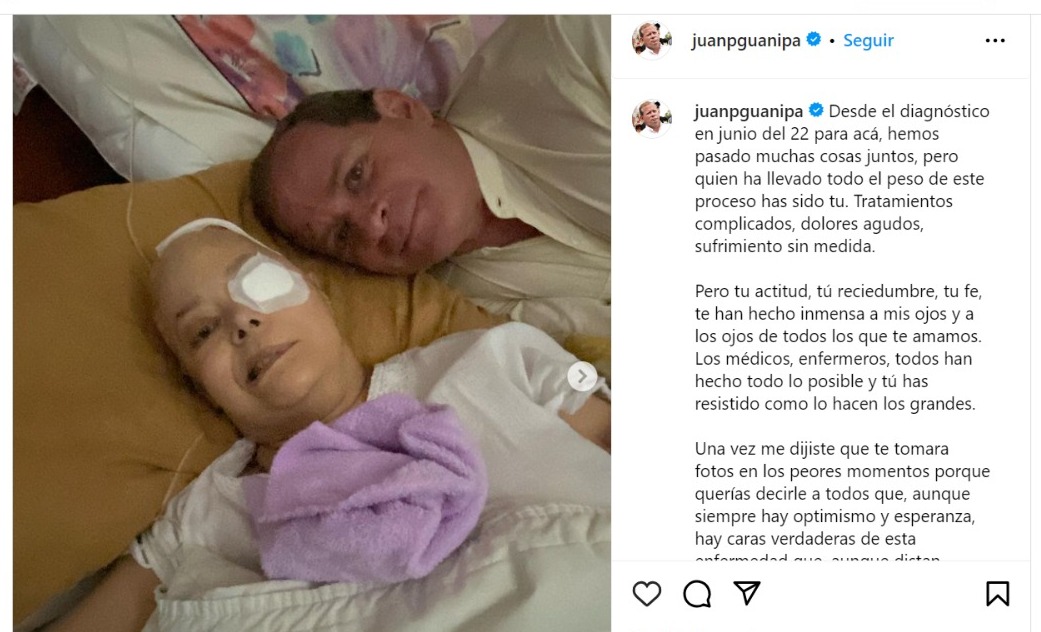Screen dimensions: 1041x632
Task: Like the post with the heart icon
Action: pos(647,593)
